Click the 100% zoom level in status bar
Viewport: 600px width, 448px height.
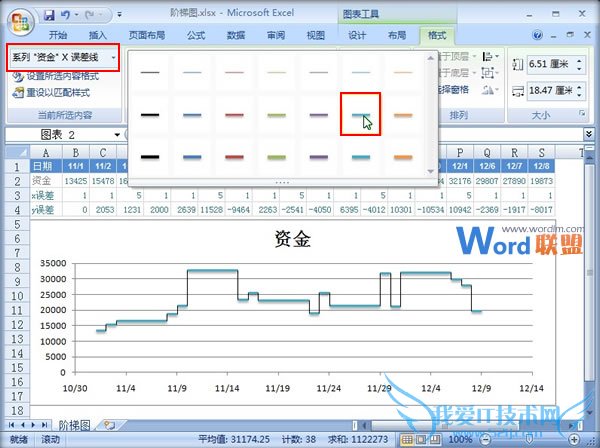click(x=460, y=439)
